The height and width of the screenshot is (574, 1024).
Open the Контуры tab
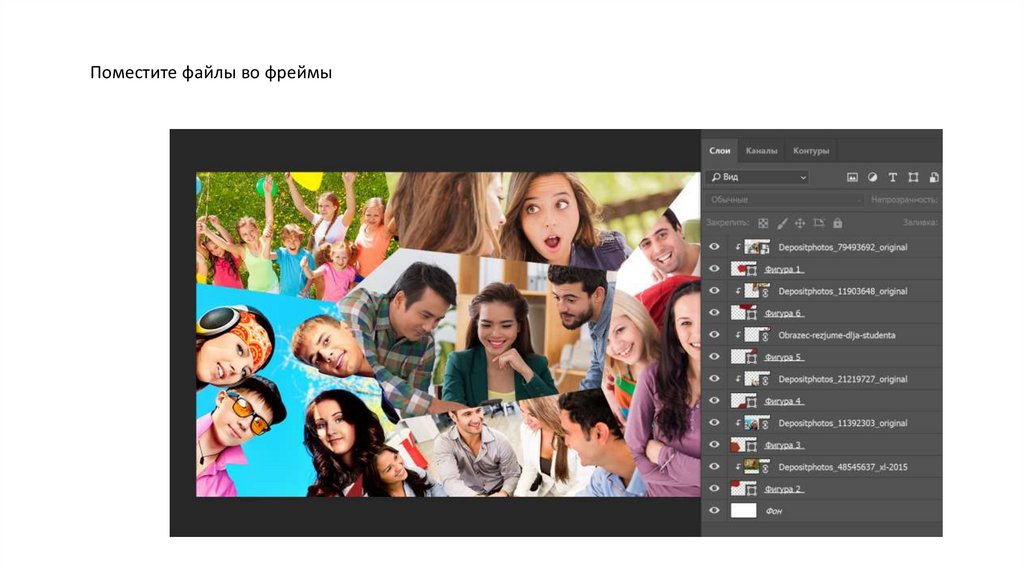tap(811, 151)
